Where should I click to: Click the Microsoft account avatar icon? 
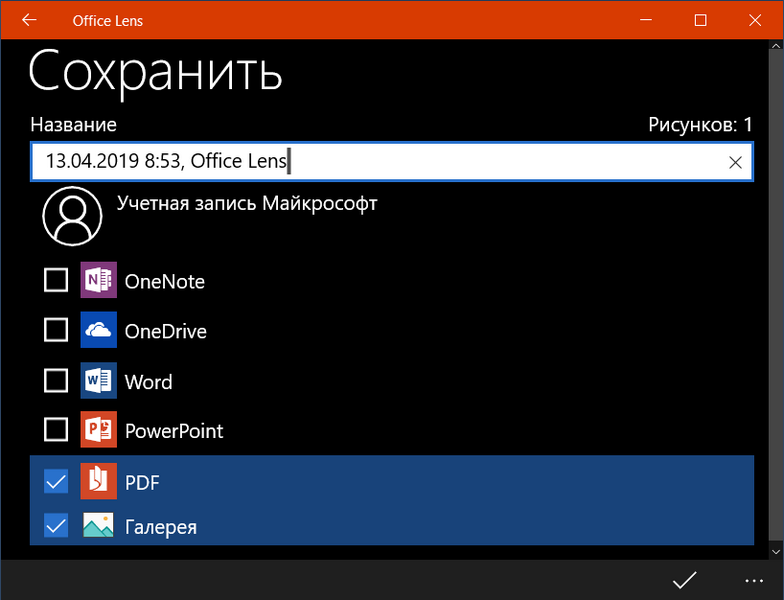point(72,216)
